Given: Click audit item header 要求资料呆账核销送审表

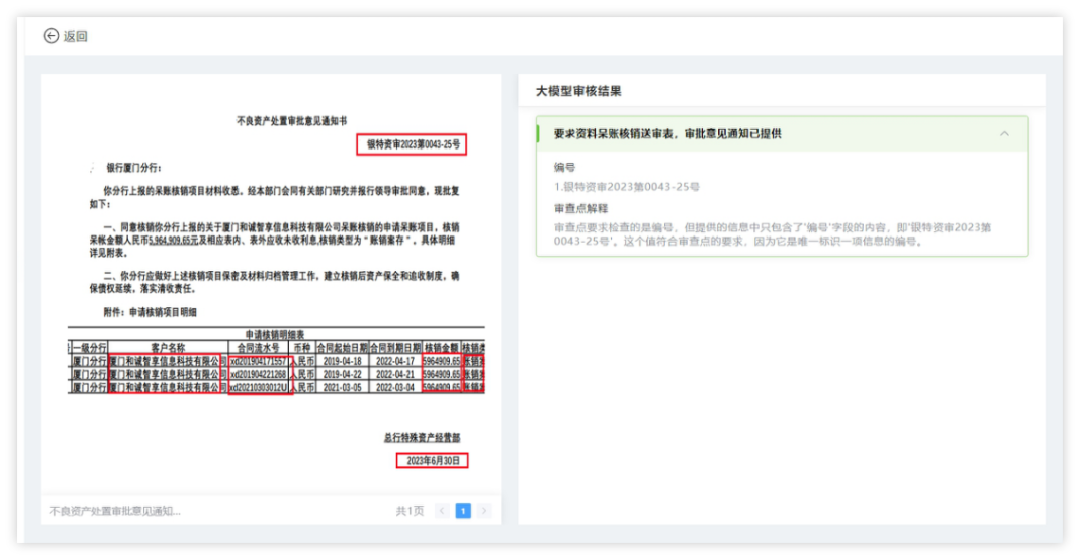Looking at the screenshot, I should [x=667, y=133].
